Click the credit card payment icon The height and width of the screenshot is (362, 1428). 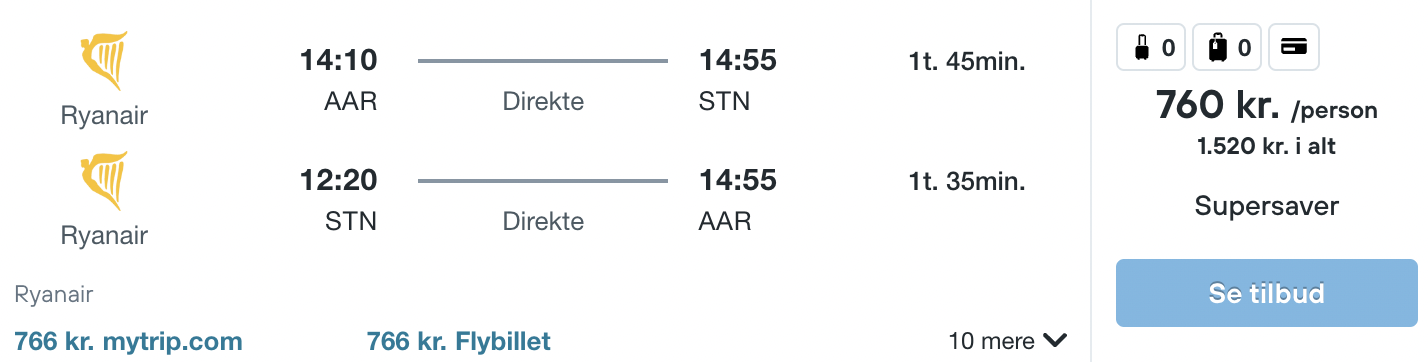pyautogui.click(x=1294, y=47)
